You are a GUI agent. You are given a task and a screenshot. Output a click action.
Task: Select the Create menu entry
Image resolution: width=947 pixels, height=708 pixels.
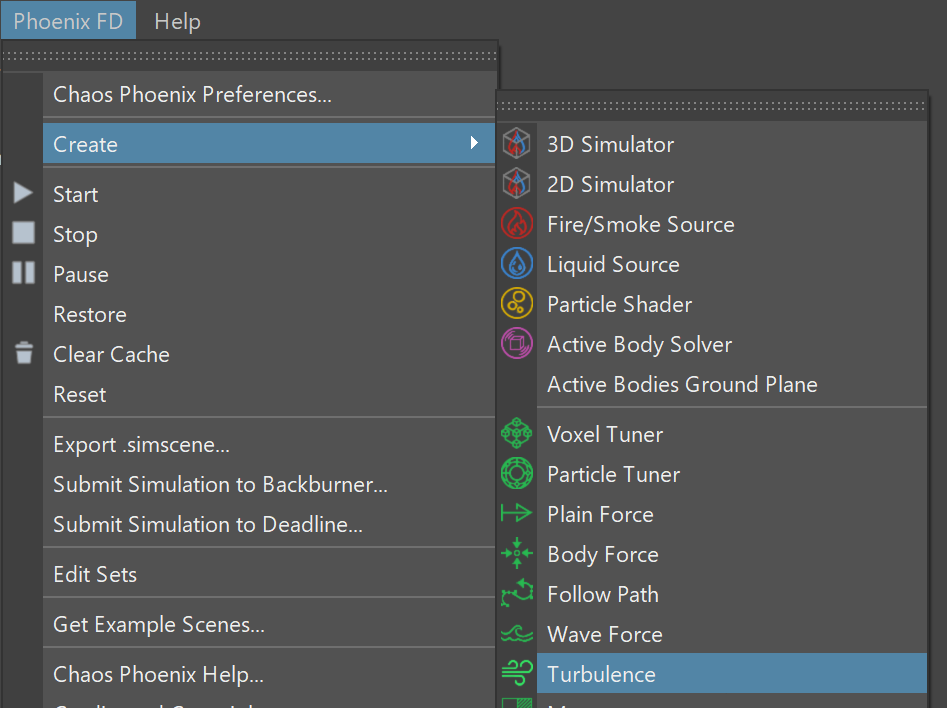[x=269, y=144]
